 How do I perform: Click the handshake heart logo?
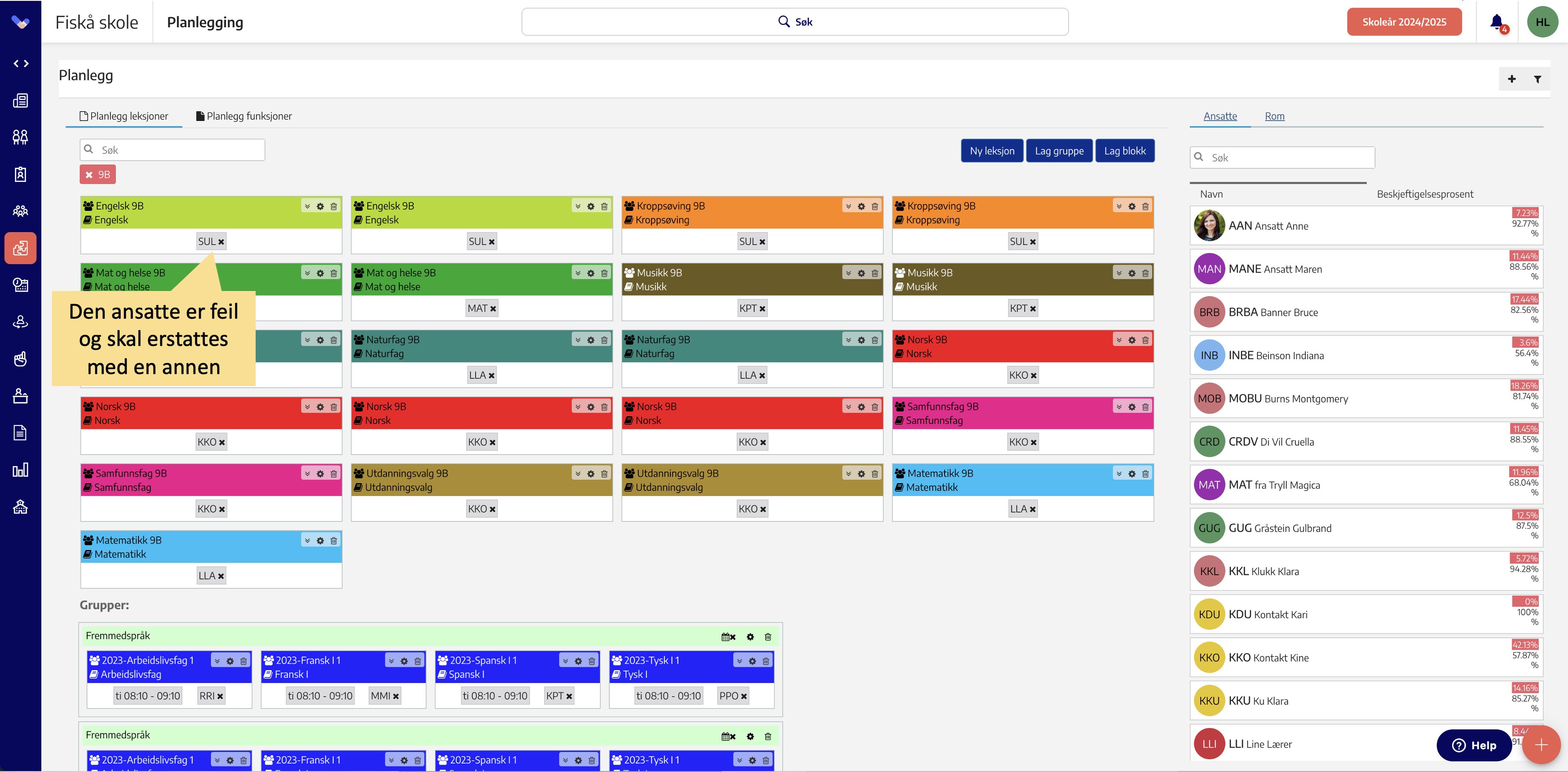coord(21,23)
